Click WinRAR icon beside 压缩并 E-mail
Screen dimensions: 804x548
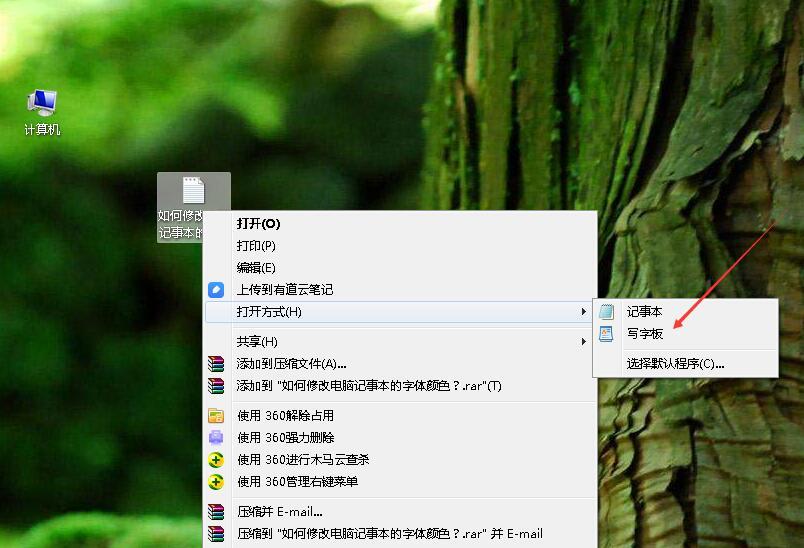pos(216,512)
